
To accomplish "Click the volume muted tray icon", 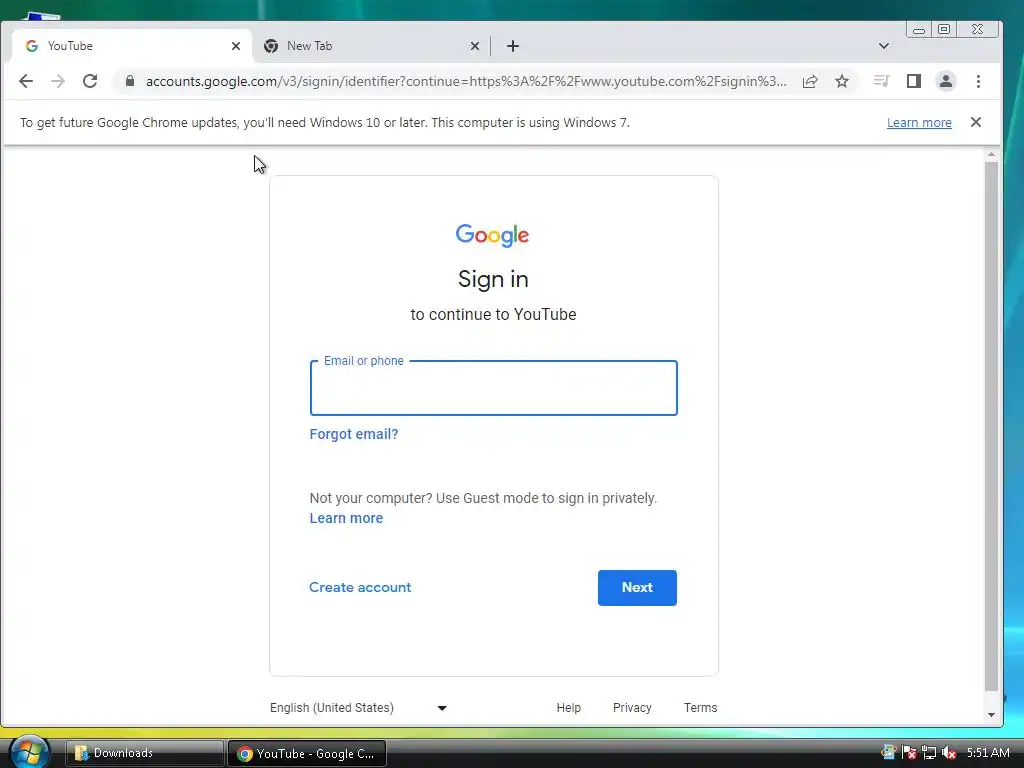I will coord(949,753).
